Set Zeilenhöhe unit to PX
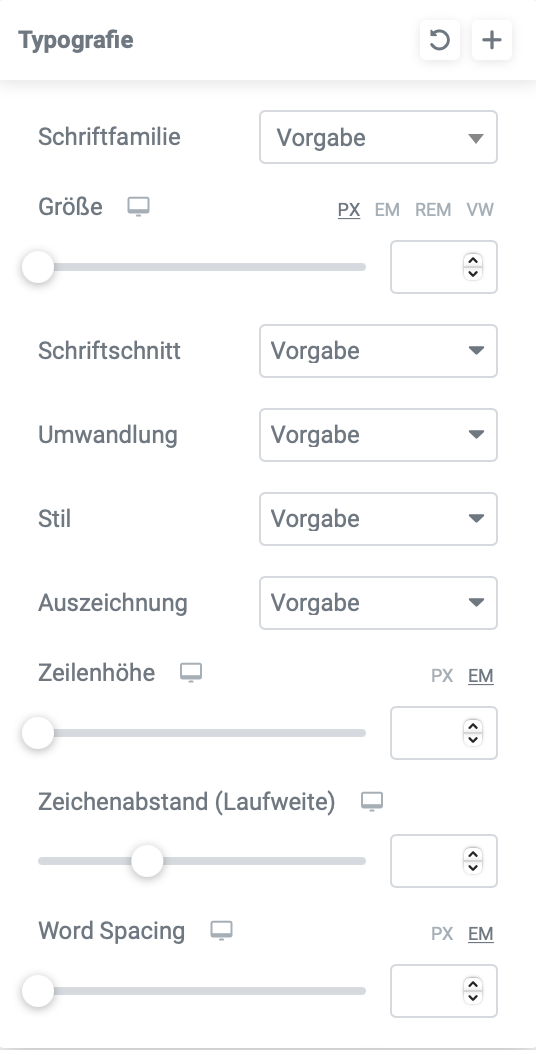Viewport: 536px width, 1050px height. coord(442,676)
